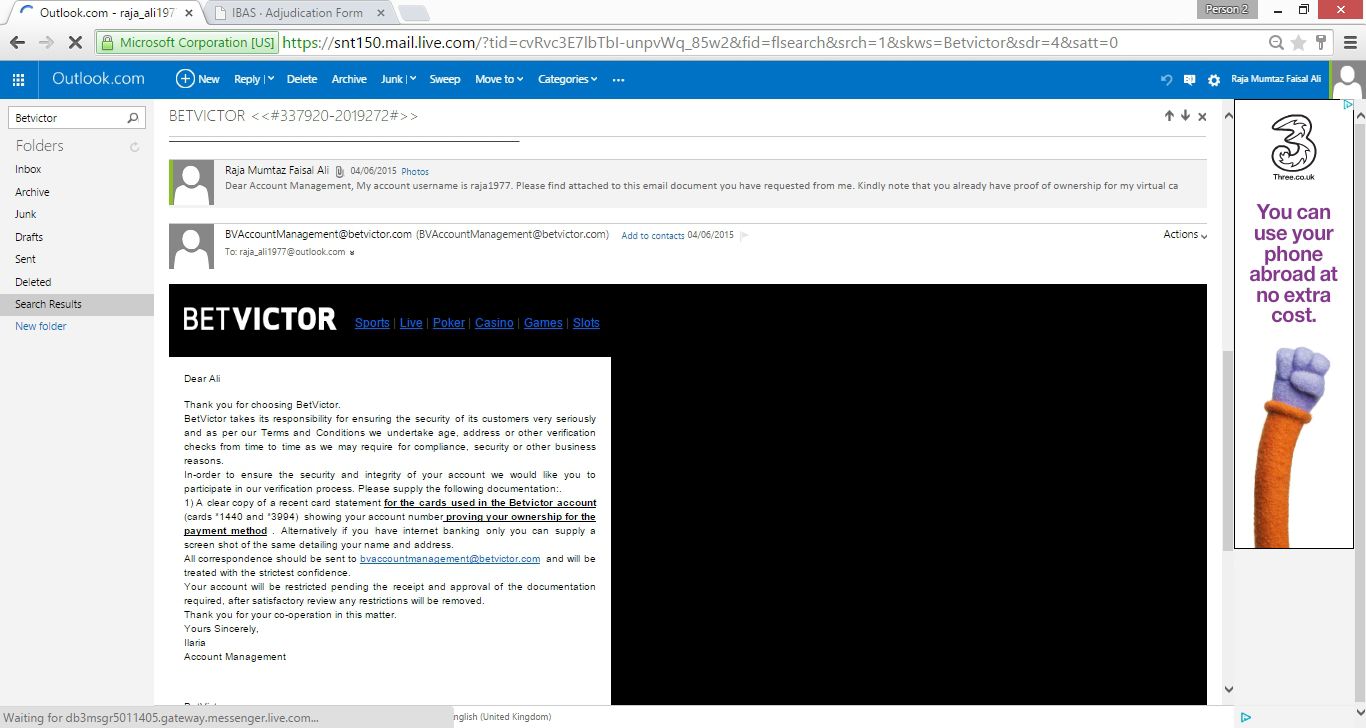The width and height of the screenshot is (1366, 728).
Task: Refresh folders with the circular arrow icon
Action: coord(134,147)
